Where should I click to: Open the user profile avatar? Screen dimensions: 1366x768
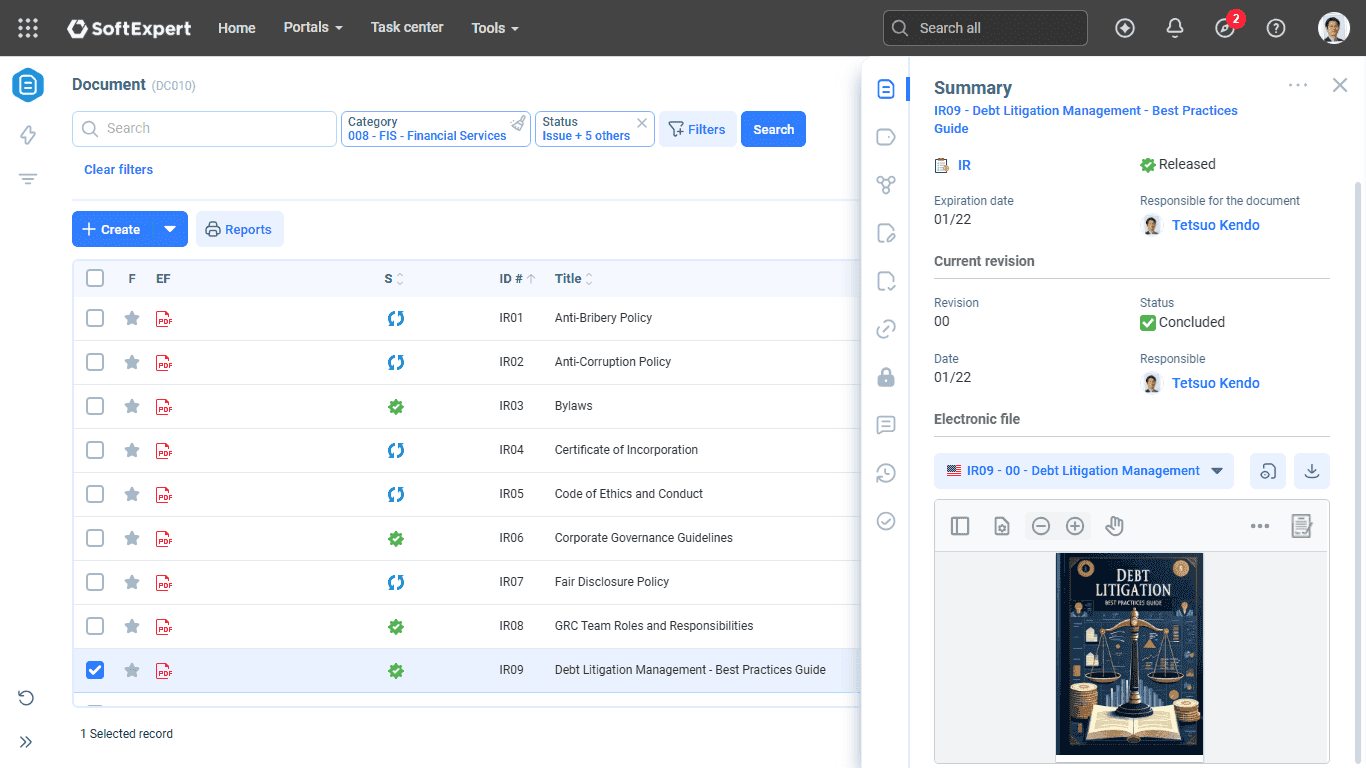[x=1334, y=28]
